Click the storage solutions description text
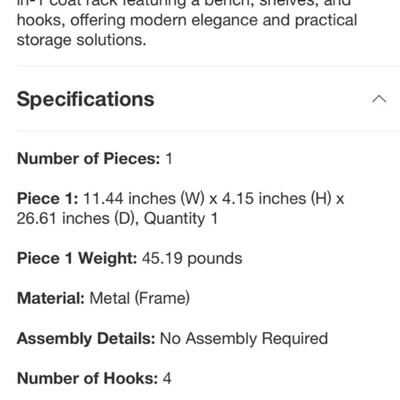 coord(81,40)
